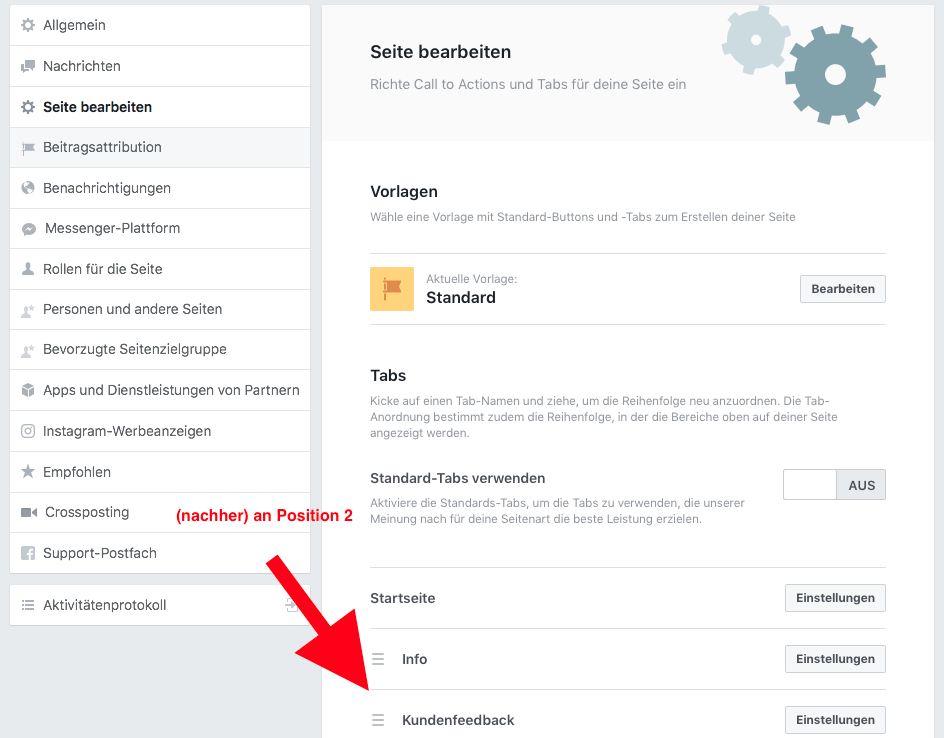The width and height of the screenshot is (944, 738).
Task: Click the star icon beside Empfohlen
Action: tap(28, 472)
